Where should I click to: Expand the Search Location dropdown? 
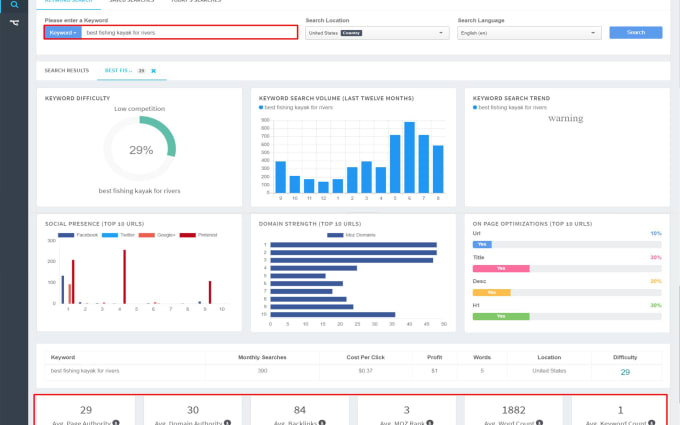pos(375,32)
